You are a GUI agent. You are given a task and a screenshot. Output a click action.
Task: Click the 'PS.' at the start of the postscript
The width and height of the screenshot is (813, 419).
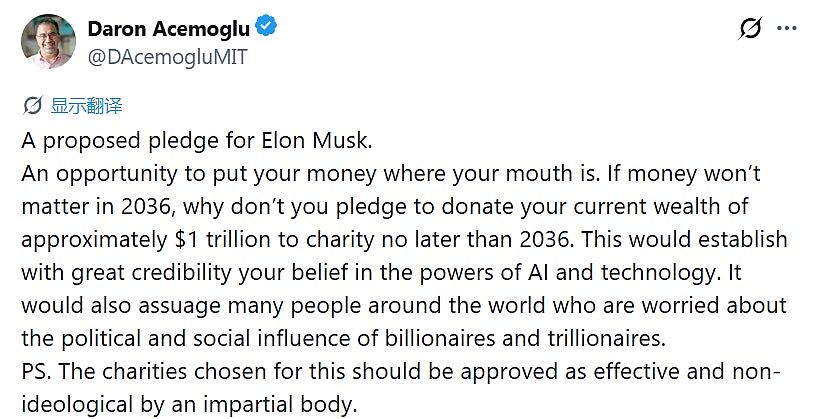(x=38, y=372)
